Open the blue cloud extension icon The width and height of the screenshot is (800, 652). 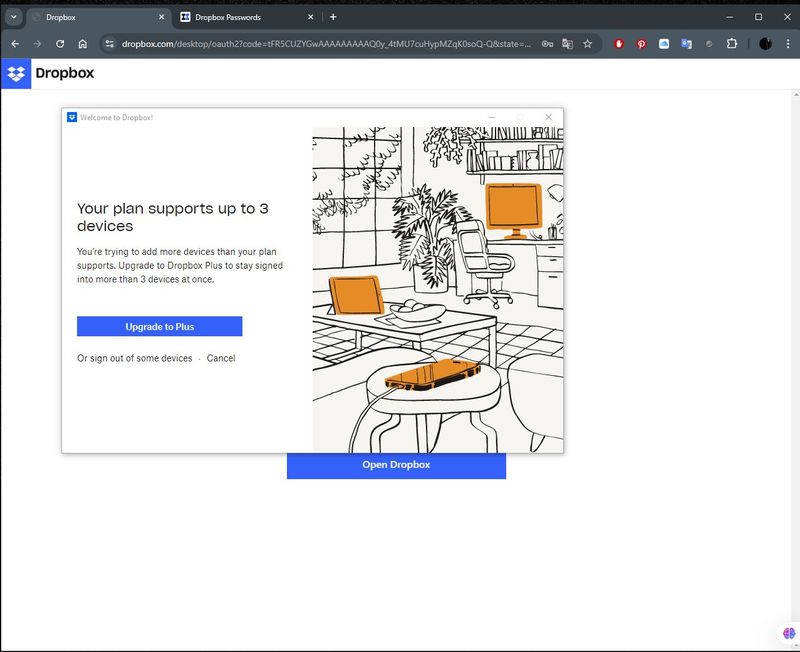pos(664,44)
